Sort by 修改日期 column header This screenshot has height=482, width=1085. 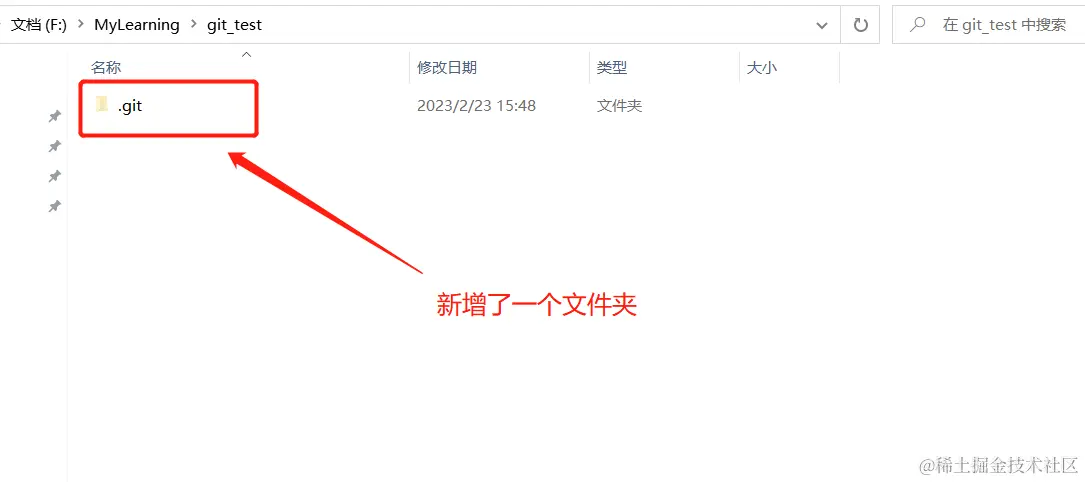447,68
